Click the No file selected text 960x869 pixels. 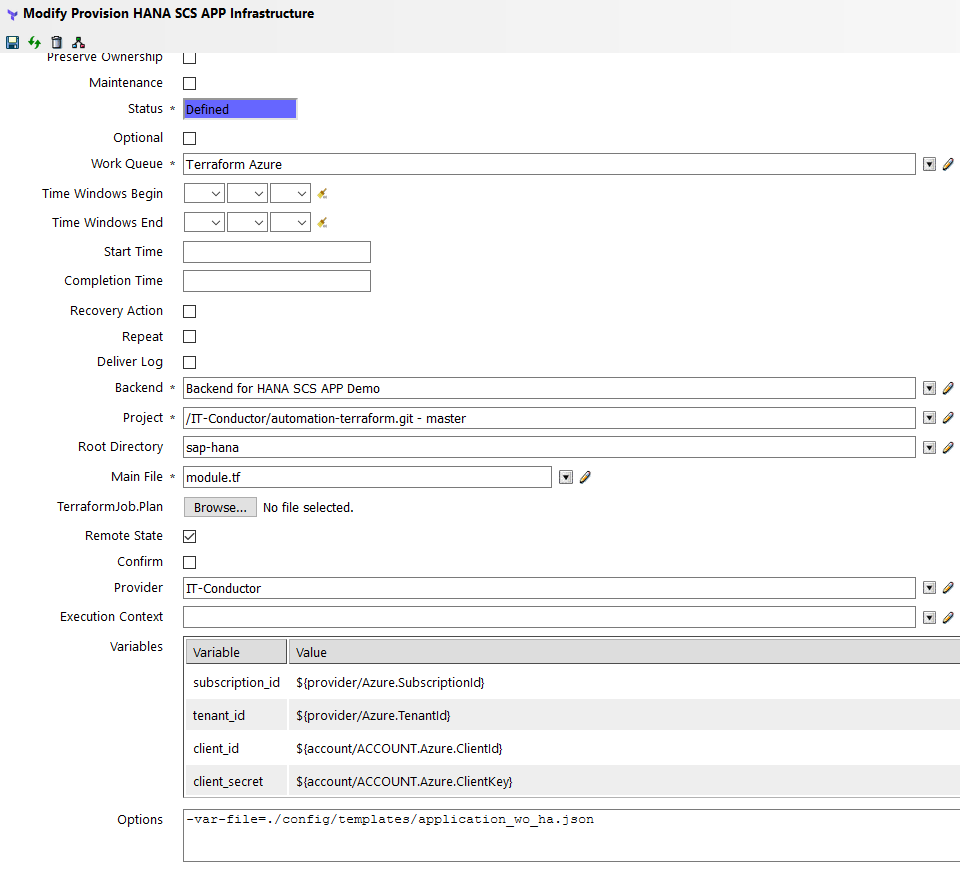coord(308,508)
